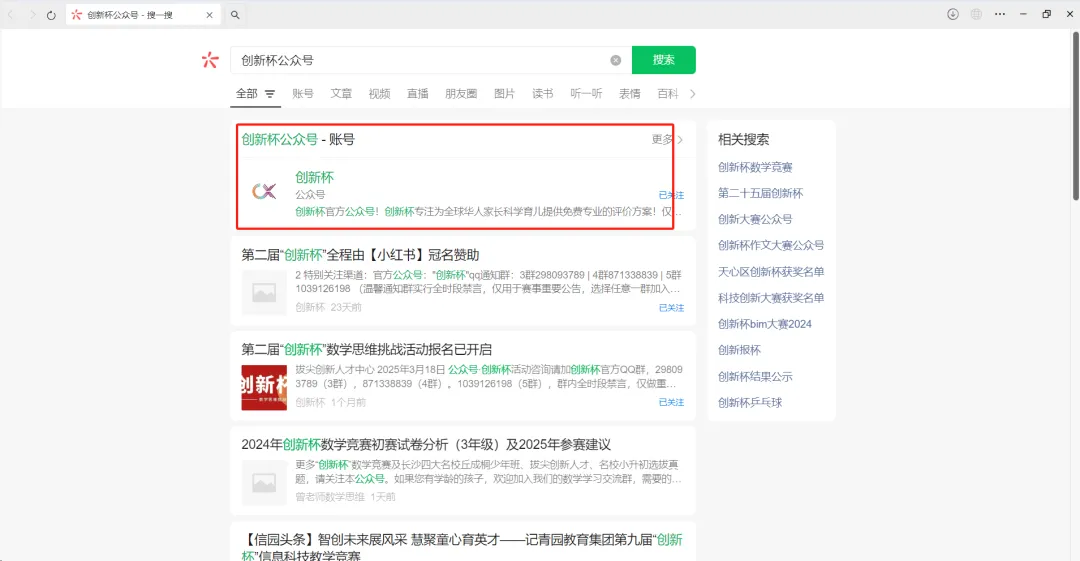Click 创新杯 source label dated 1个月前
This screenshot has height=561, width=1080.
click(310, 402)
